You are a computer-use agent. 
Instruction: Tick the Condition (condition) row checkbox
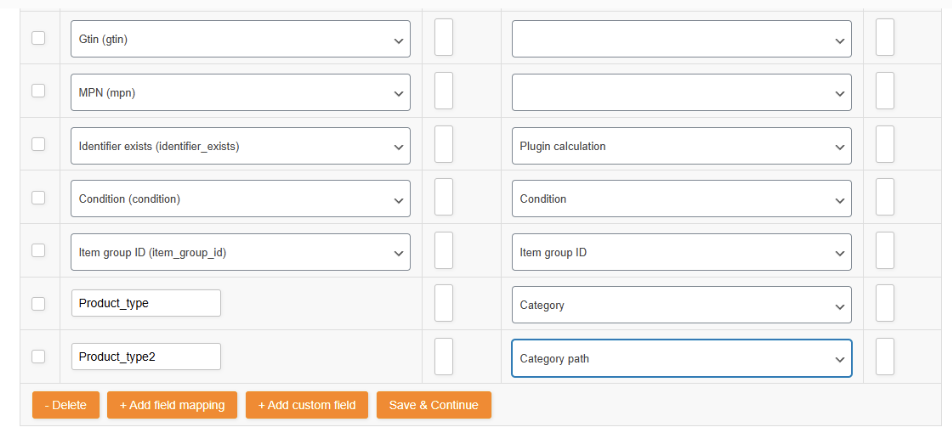38,197
